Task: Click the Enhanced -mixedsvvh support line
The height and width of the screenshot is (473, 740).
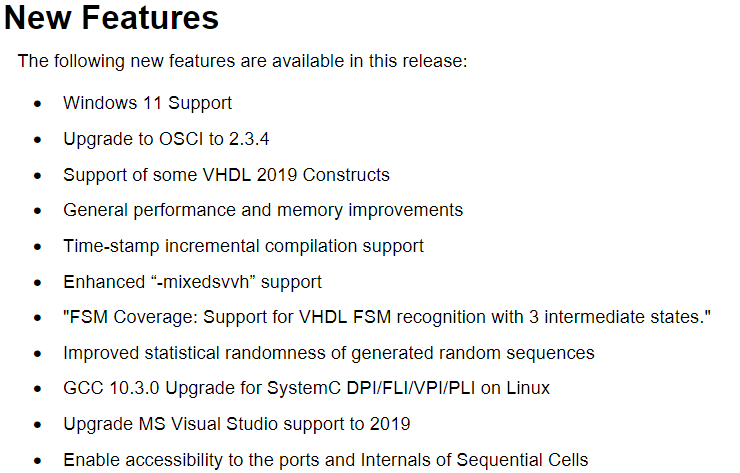Action: pos(193,282)
